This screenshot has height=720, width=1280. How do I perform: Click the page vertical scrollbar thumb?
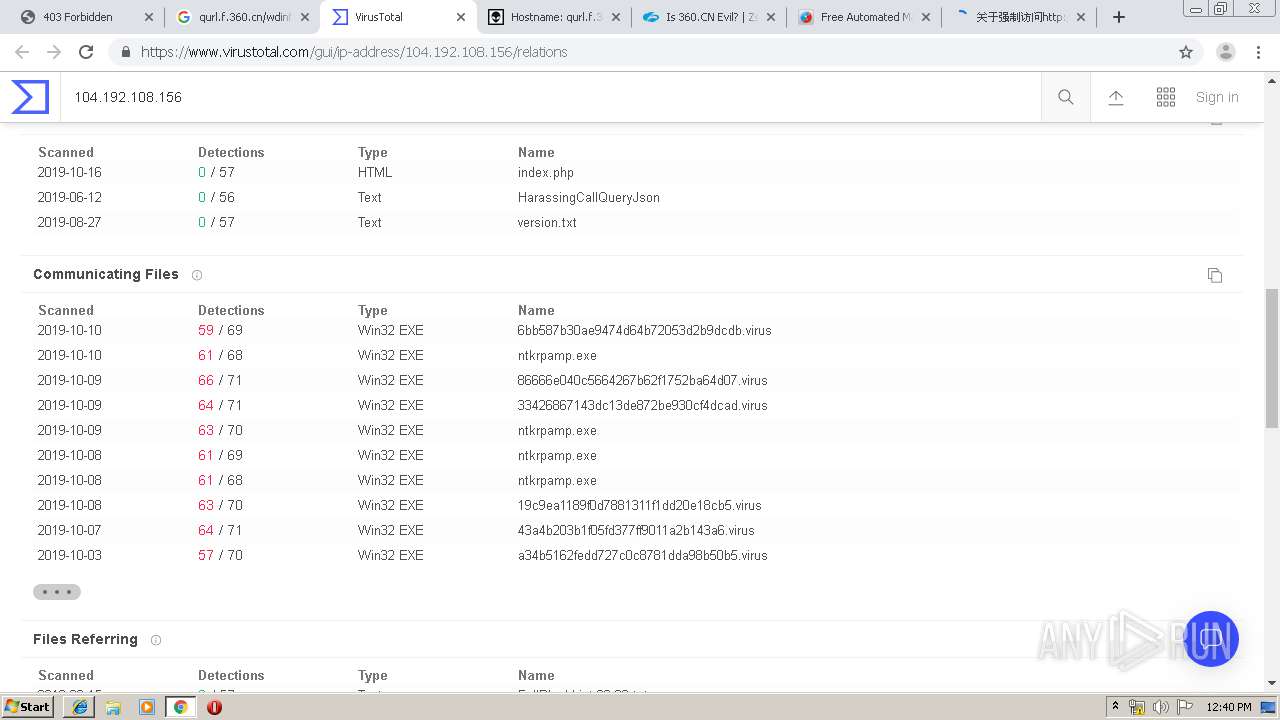coord(1272,358)
